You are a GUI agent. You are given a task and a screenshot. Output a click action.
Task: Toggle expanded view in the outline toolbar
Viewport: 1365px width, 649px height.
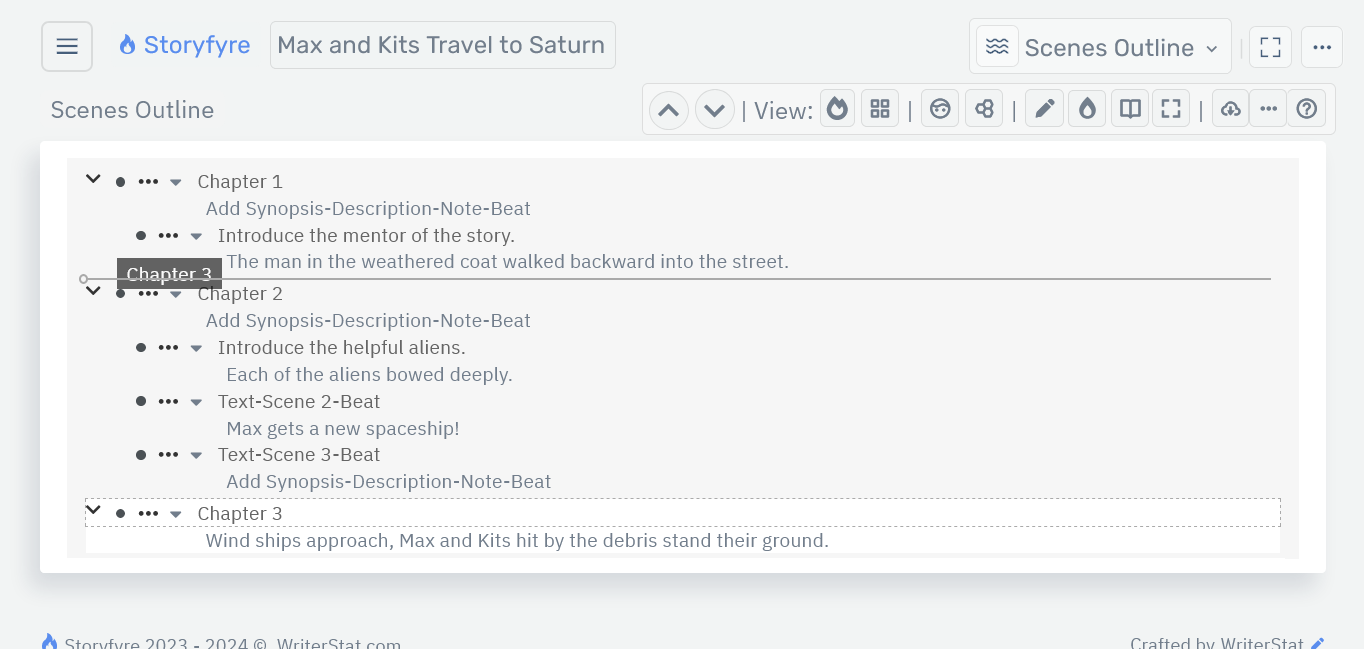tap(1171, 109)
